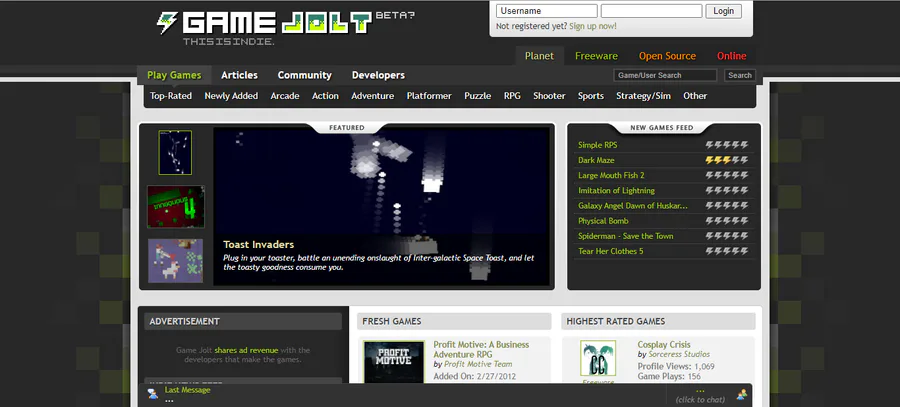Click the rating bolts for Imitation of Lightning

click(x=727, y=191)
